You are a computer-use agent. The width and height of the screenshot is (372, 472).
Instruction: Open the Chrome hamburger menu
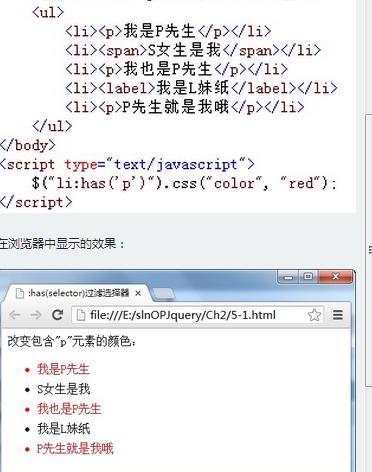point(338,315)
